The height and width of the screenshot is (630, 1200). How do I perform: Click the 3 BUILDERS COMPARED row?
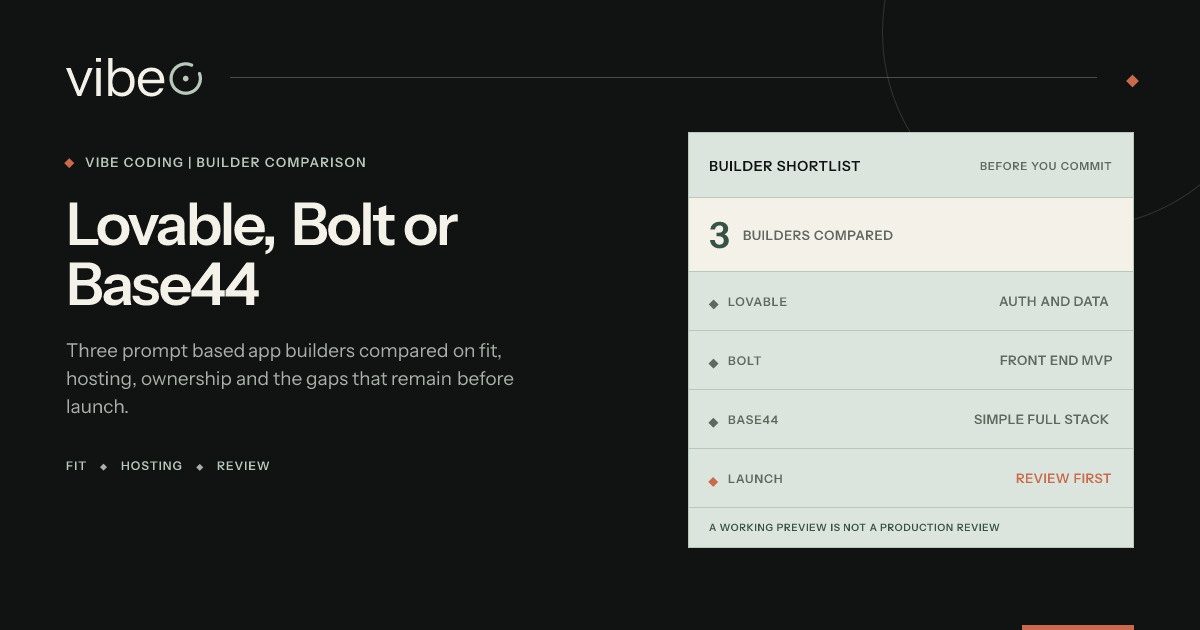tap(911, 235)
